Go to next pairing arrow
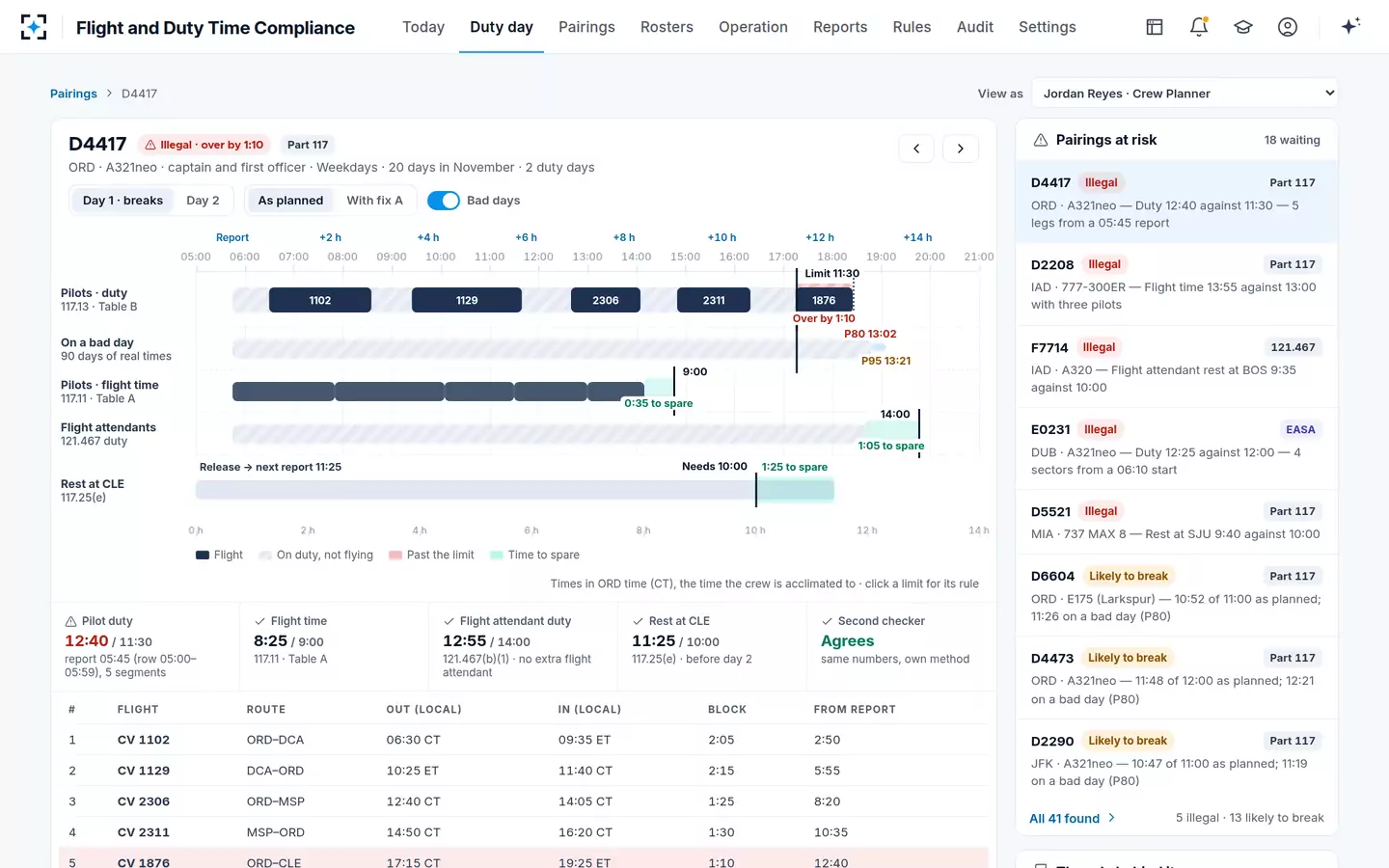This screenshot has height=868, width=1389. coord(961,149)
